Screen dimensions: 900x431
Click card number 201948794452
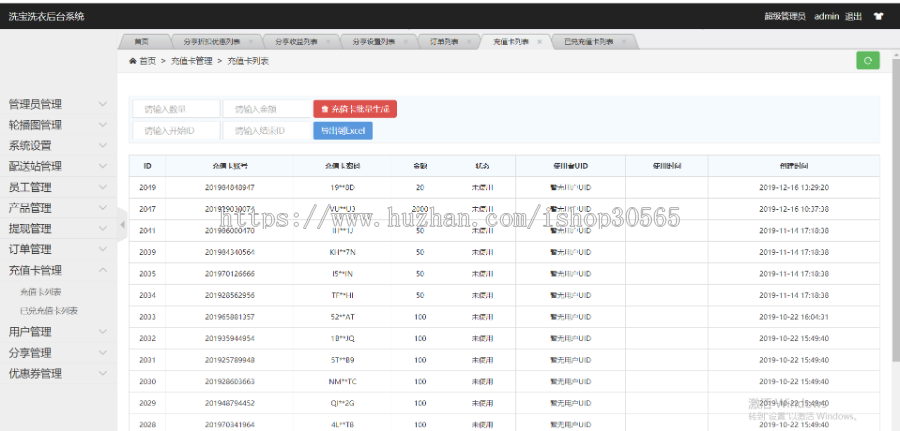pos(230,403)
